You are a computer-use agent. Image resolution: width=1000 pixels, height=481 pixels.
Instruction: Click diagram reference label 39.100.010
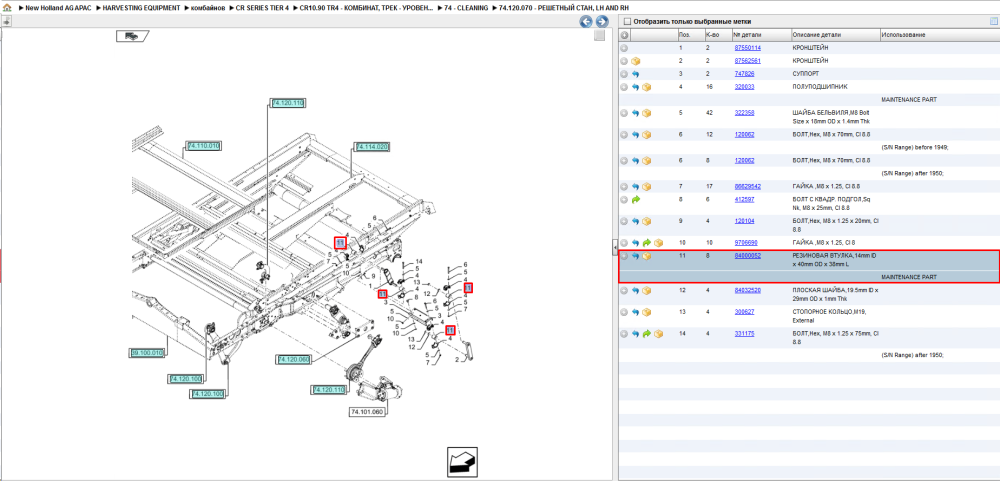tap(147, 352)
